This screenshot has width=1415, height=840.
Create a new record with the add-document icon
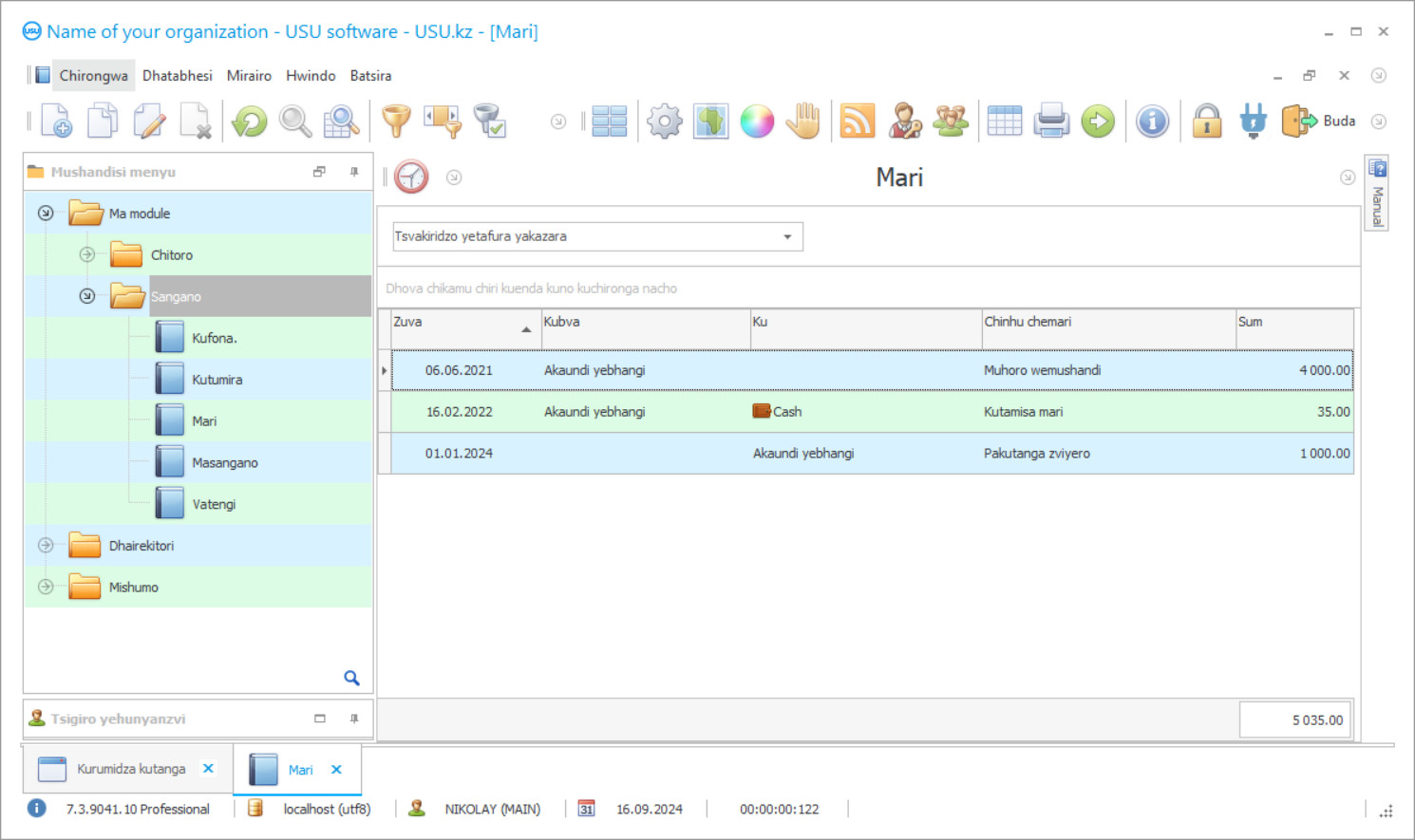coord(56,121)
